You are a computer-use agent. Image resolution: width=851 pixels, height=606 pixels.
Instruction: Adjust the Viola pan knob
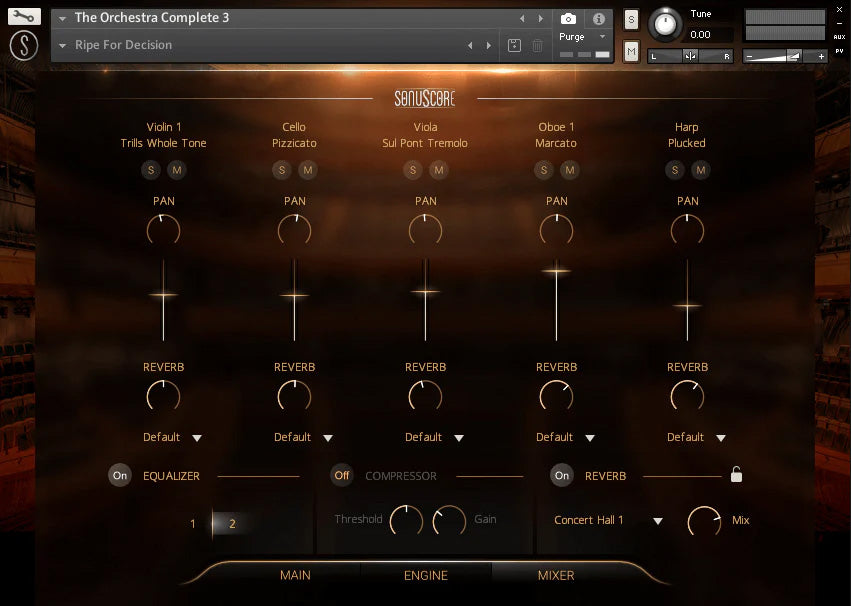tap(426, 230)
